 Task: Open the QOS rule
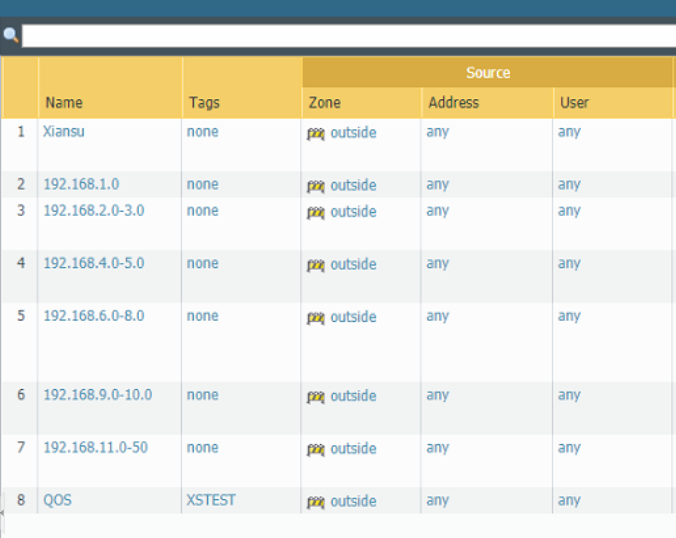(x=57, y=500)
